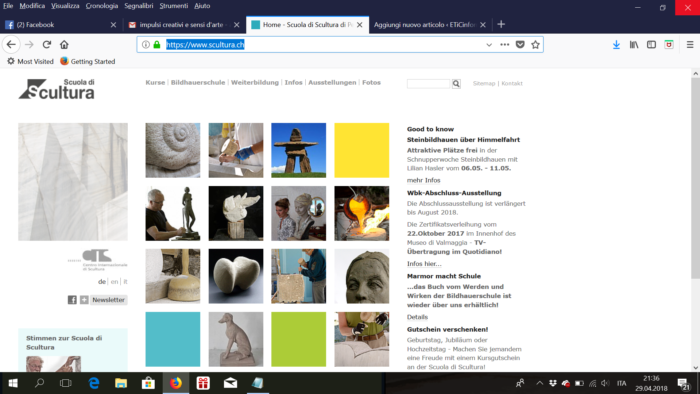
Task: Show hidden system tray icons chevron
Action: coord(539,383)
